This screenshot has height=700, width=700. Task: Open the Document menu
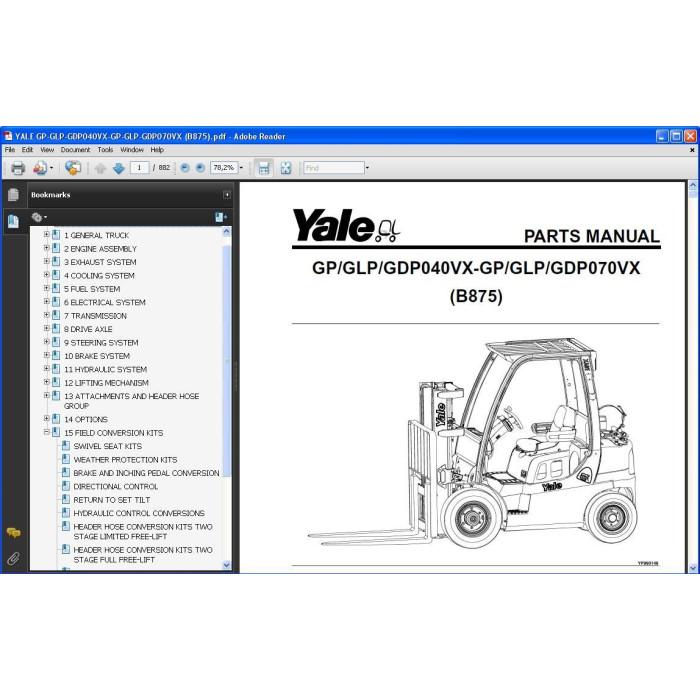coord(75,150)
